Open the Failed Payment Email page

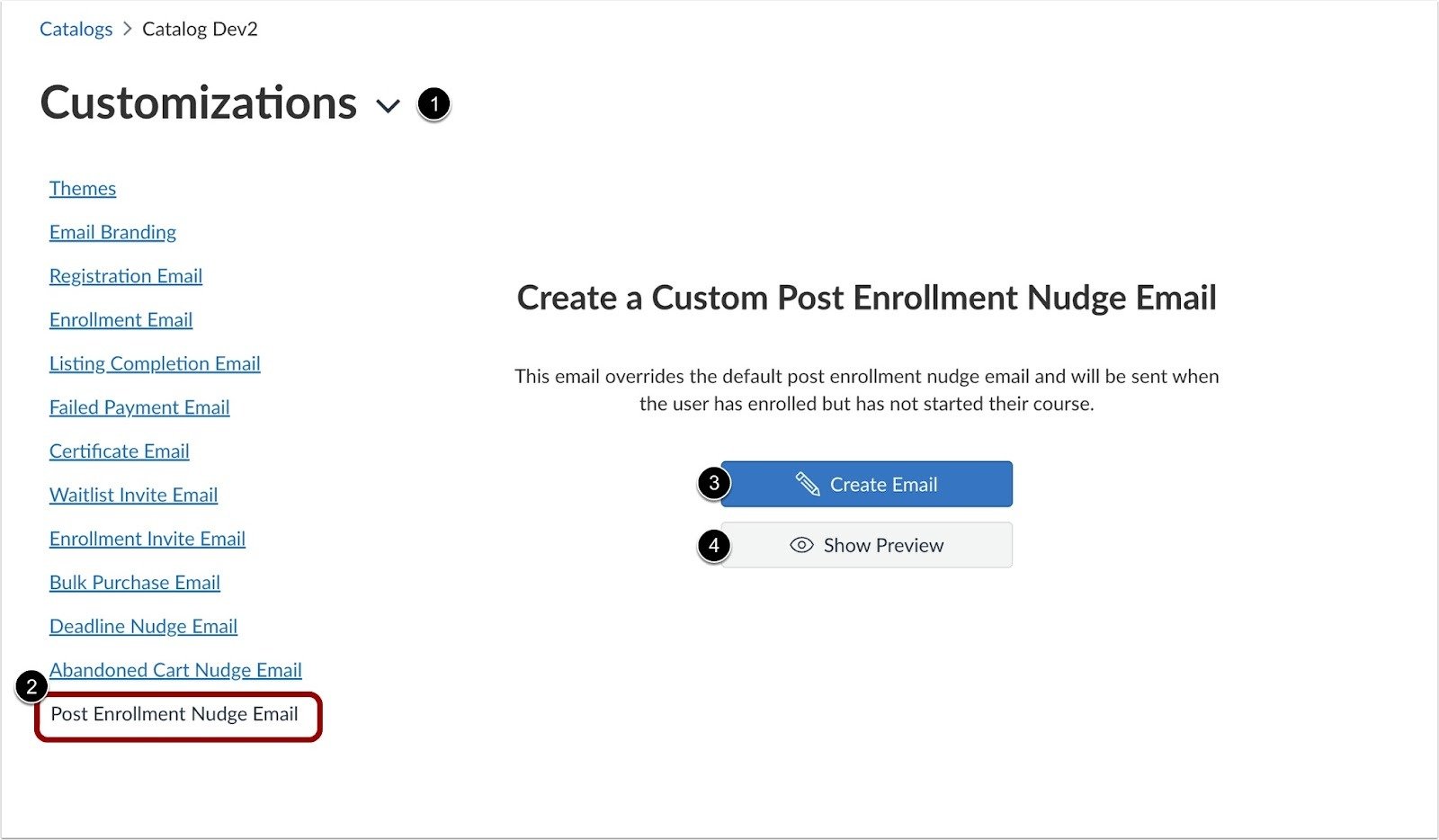[139, 407]
